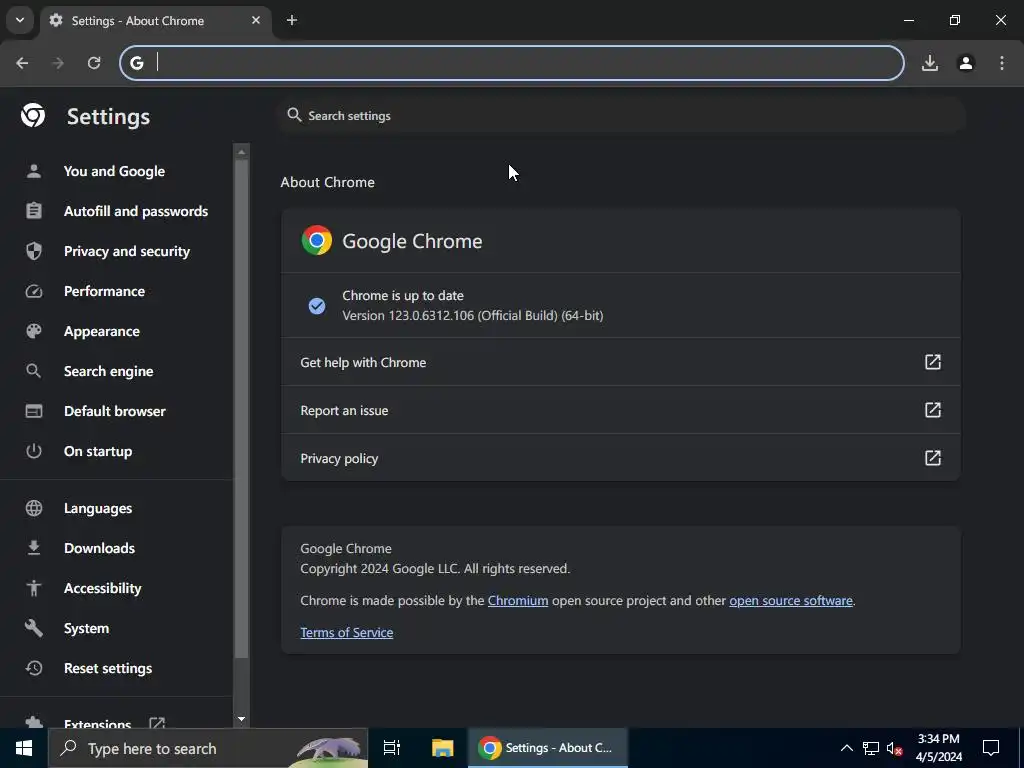
Task: Click the taskbar Type here to search box
Action: point(208,748)
